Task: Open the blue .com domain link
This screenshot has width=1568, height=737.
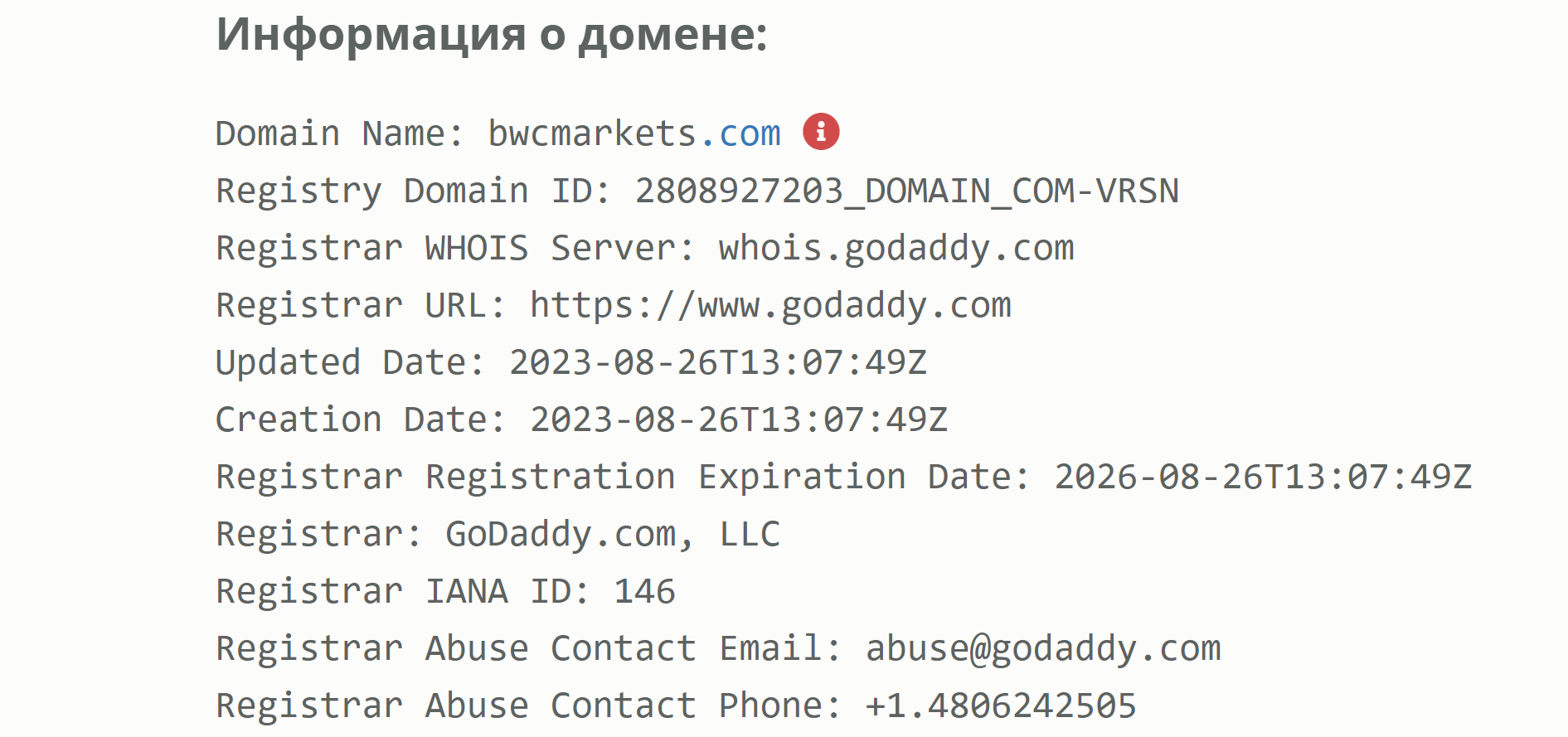Action: pyautogui.click(x=740, y=133)
